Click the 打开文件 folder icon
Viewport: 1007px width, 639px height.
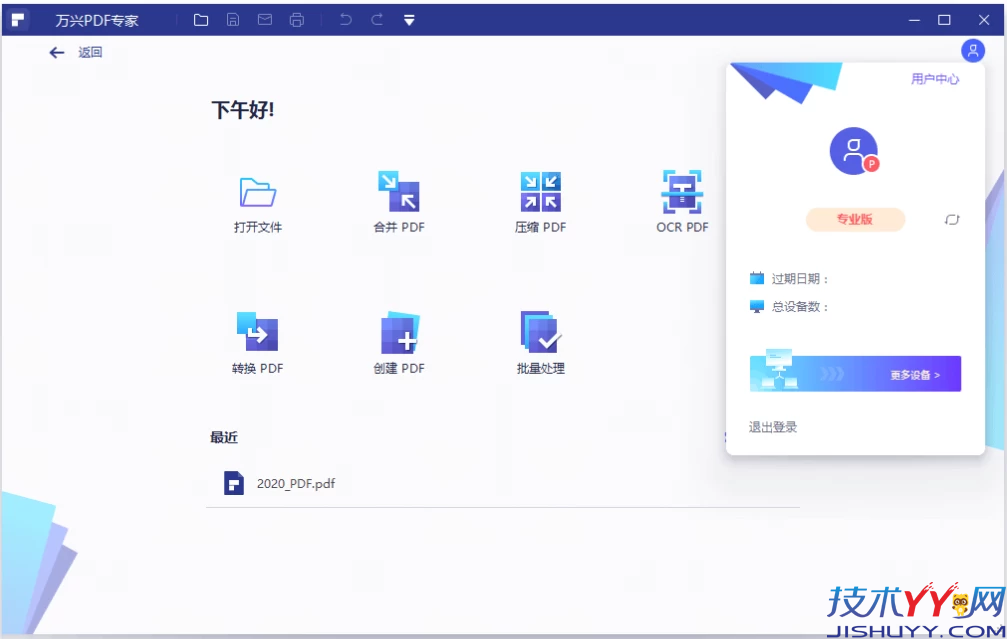coord(256,191)
